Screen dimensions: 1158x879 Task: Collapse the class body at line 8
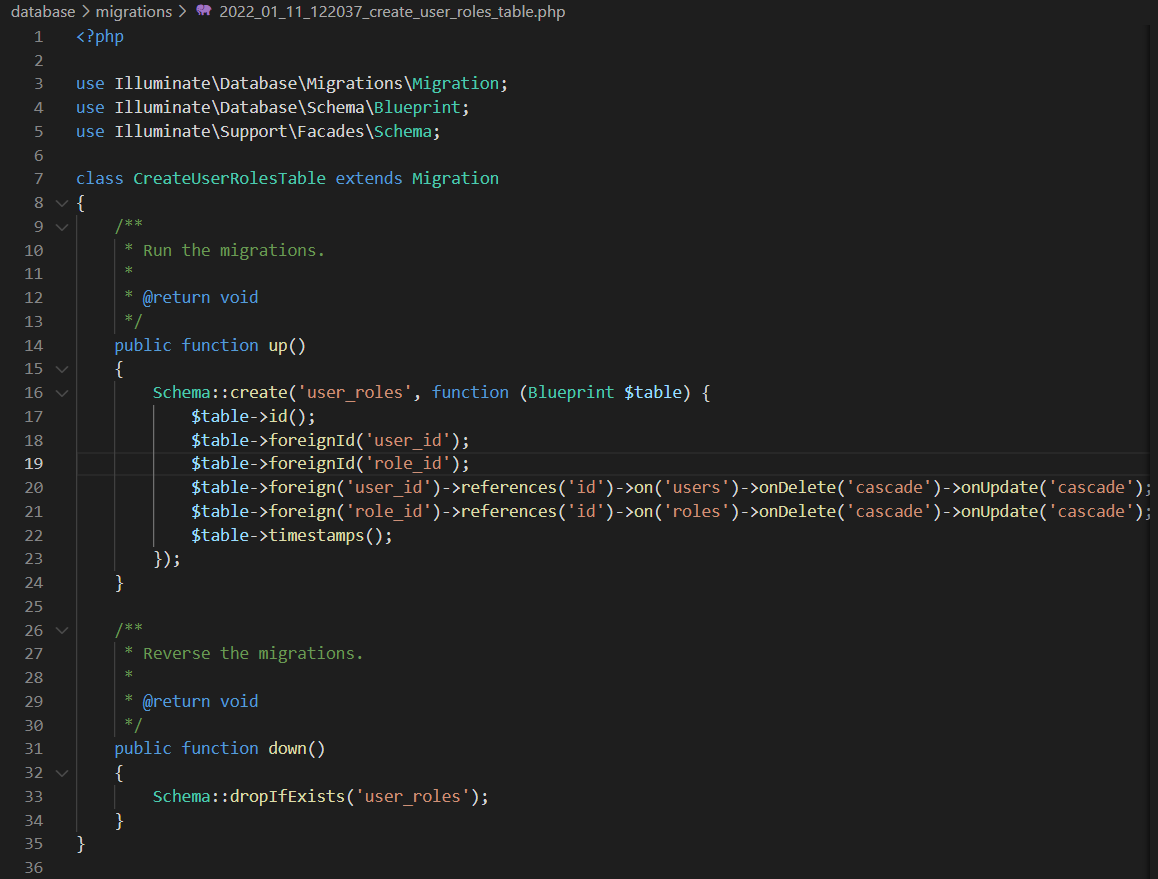62,202
